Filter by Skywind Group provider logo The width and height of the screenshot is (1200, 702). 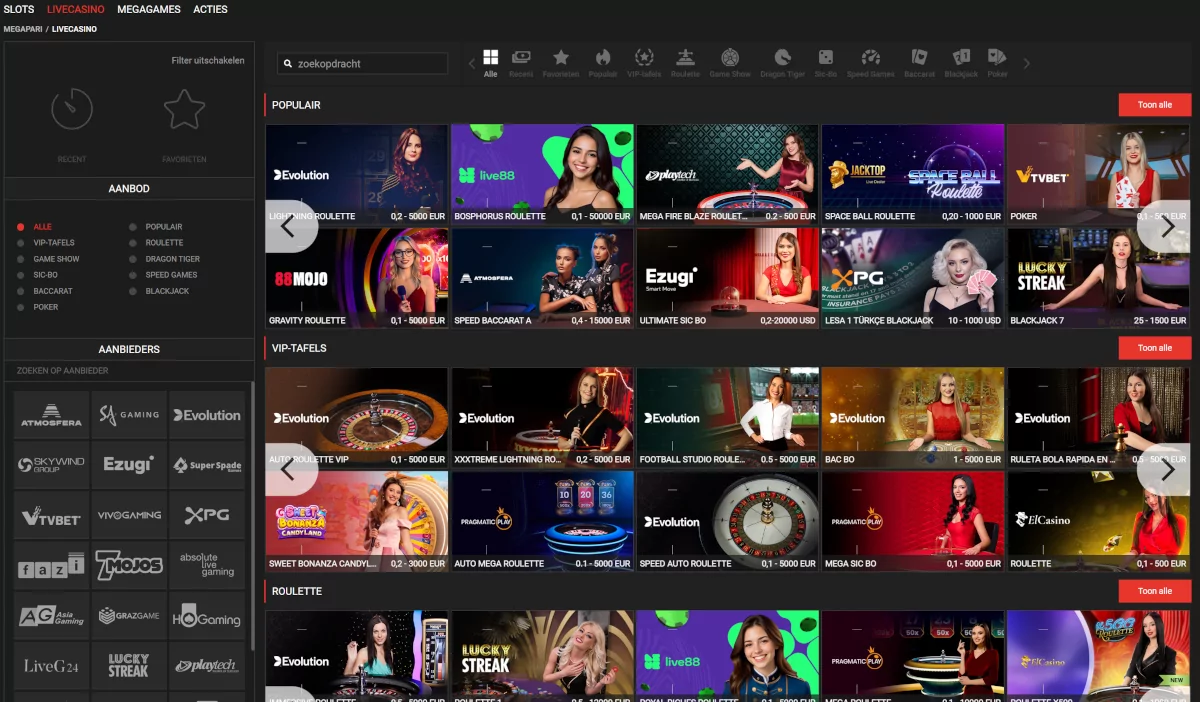click(52, 465)
